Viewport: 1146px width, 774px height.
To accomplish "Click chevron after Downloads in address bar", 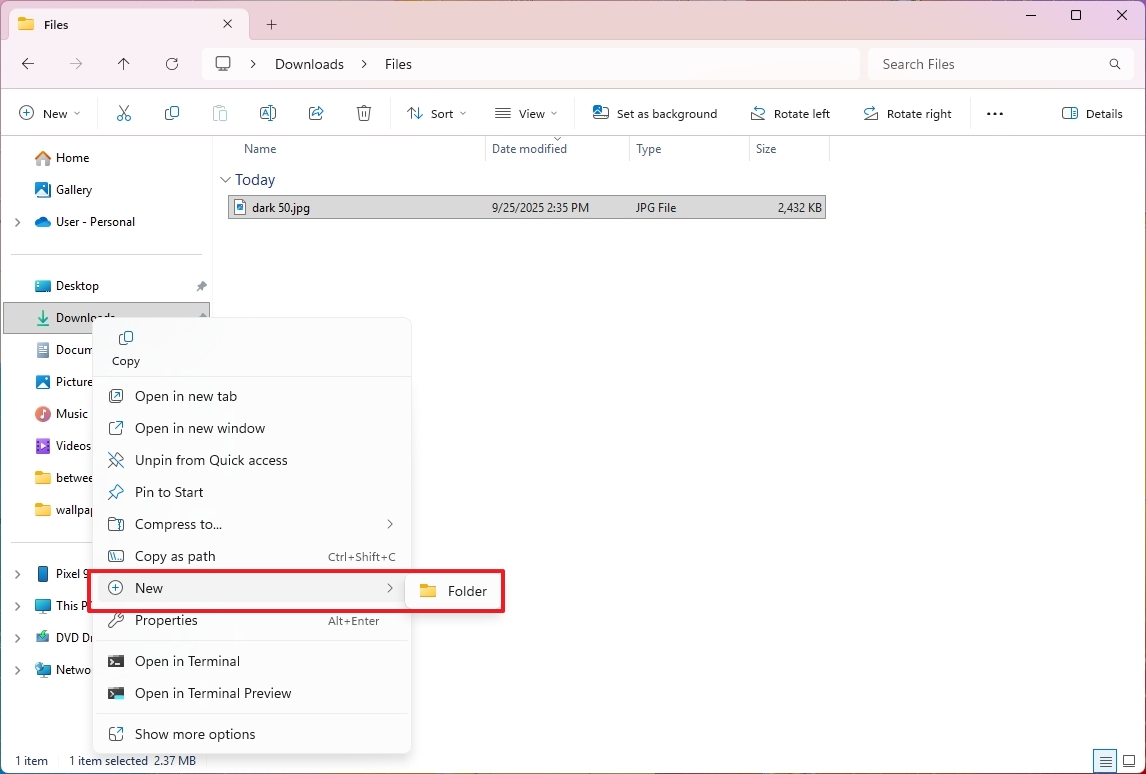I will 364,64.
